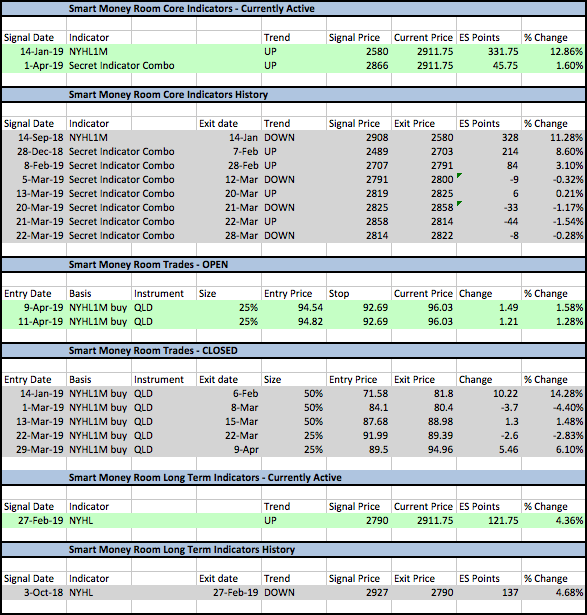The width and height of the screenshot is (587, 615).
Task: Click the 1-Mar-19 entry date
Action: (x=43, y=408)
